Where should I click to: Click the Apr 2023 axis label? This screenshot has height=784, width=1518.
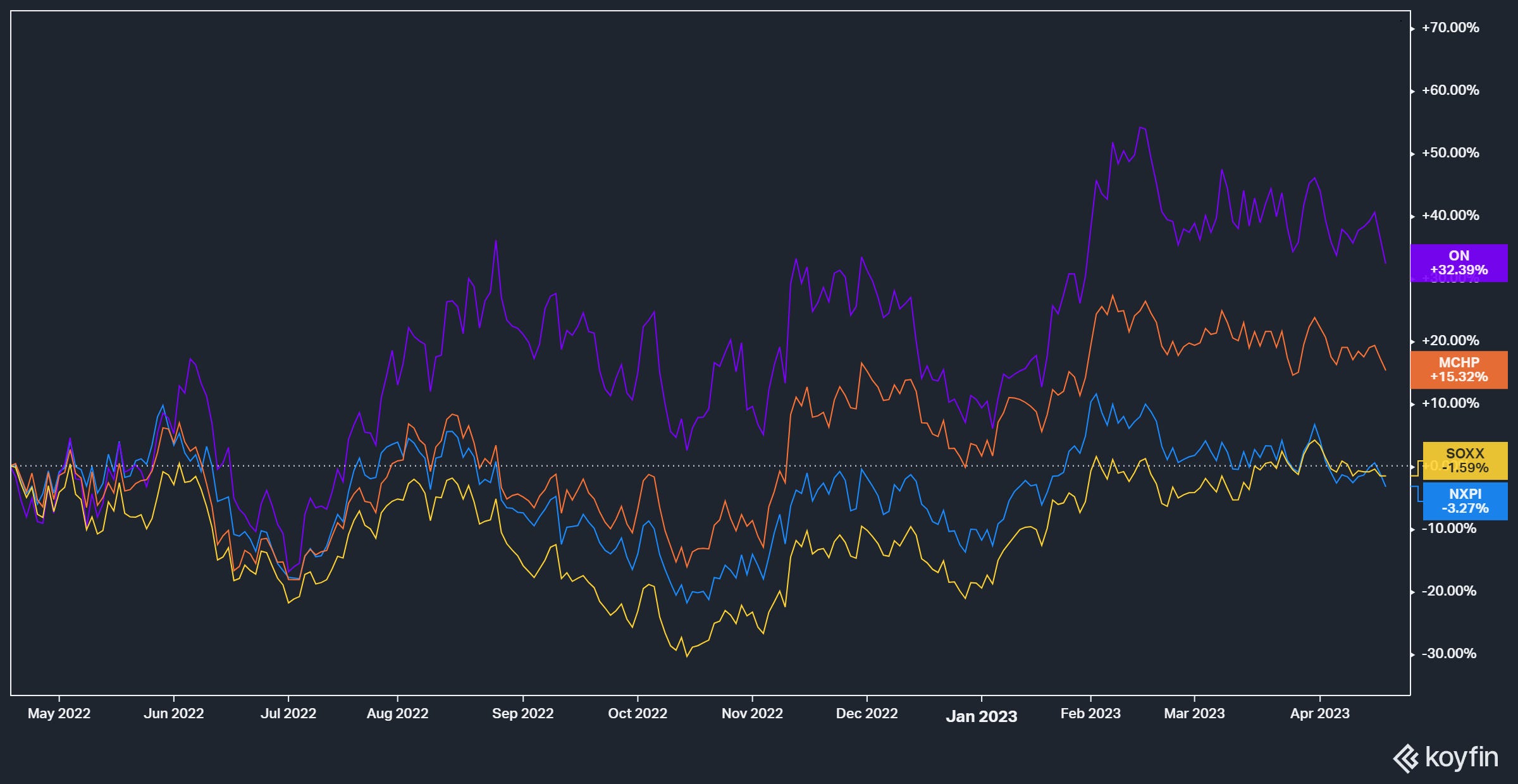[x=1319, y=713]
